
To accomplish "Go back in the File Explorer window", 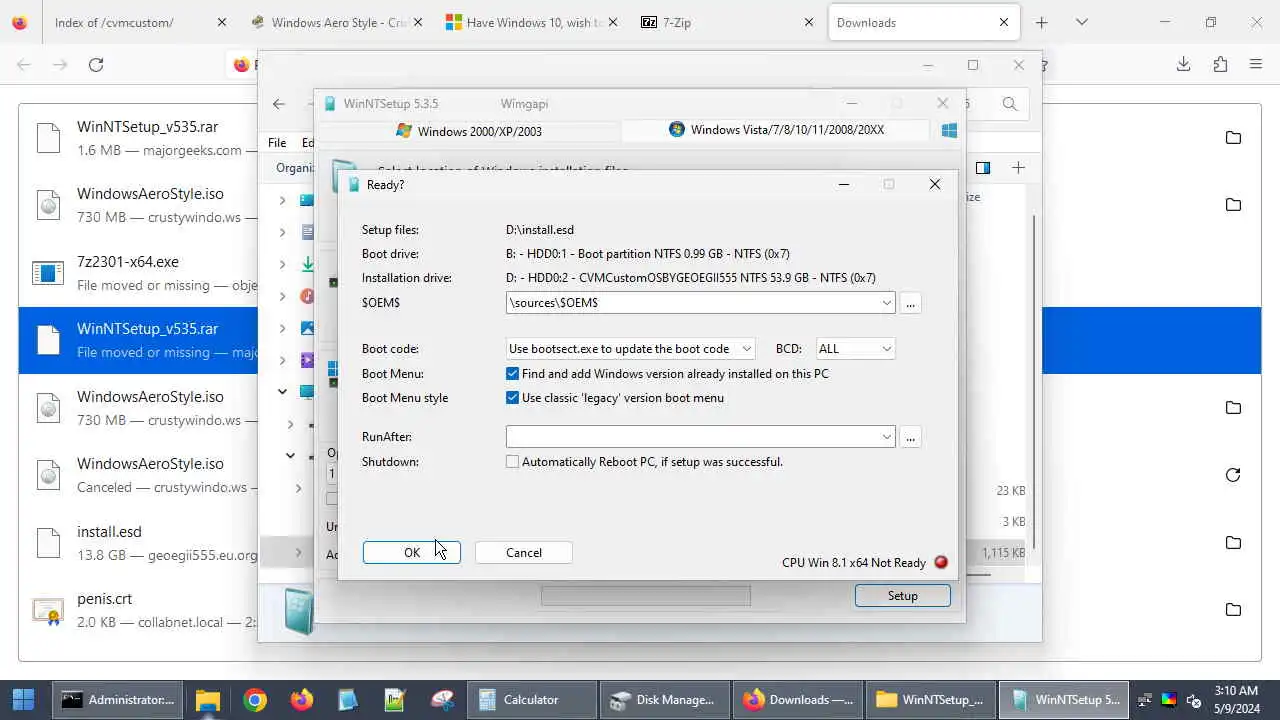I will point(279,103).
